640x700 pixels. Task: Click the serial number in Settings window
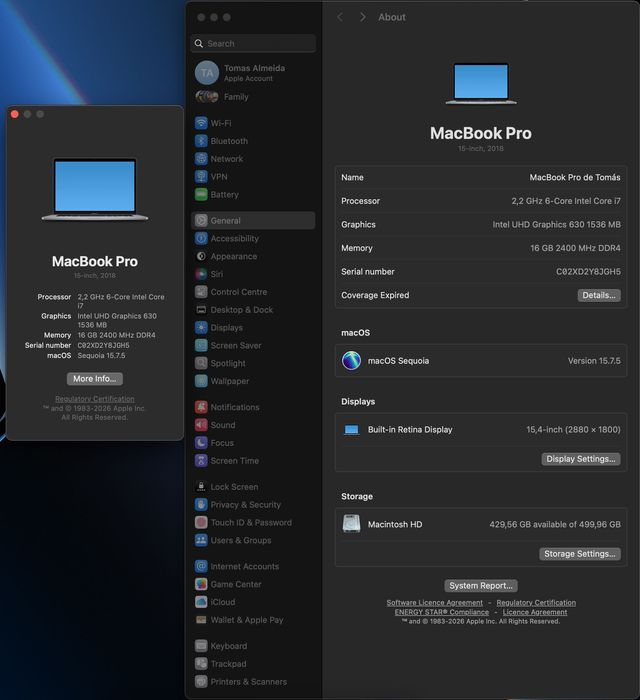pyautogui.click(x=588, y=271)
